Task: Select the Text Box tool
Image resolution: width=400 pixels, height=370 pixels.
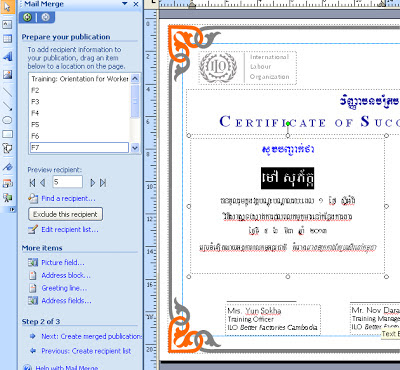Action: pos(7,24)
